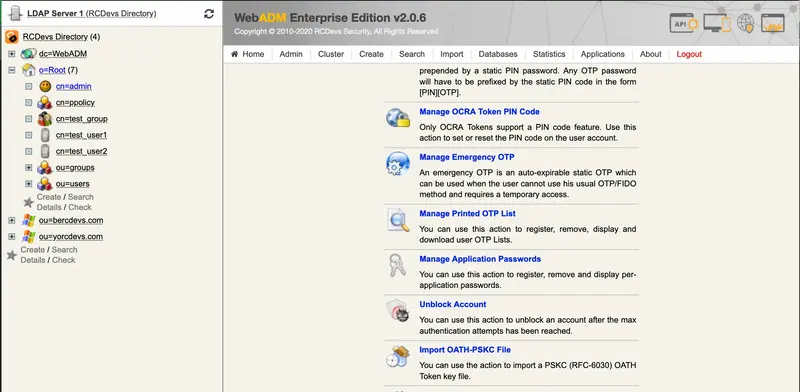The image size is (800, 392).
Task: Select cn=admin in the tree
Action: tap(73, 86)
